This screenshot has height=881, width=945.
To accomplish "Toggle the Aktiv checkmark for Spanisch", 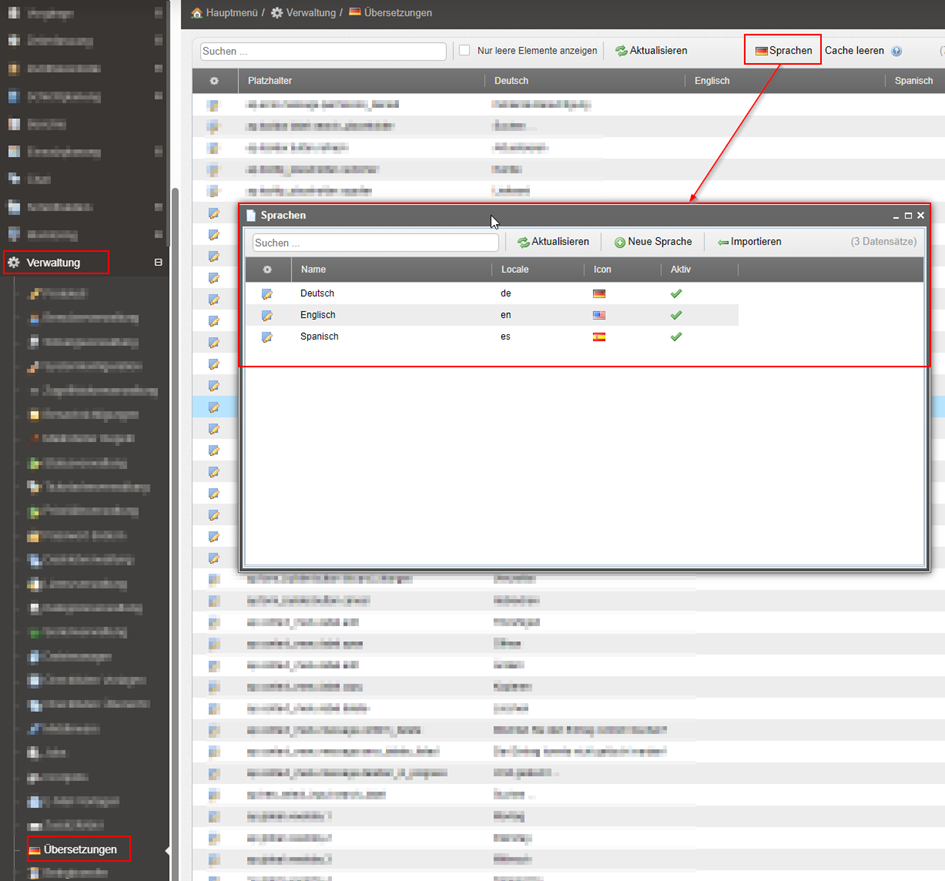I will click(x=676, y=337).
